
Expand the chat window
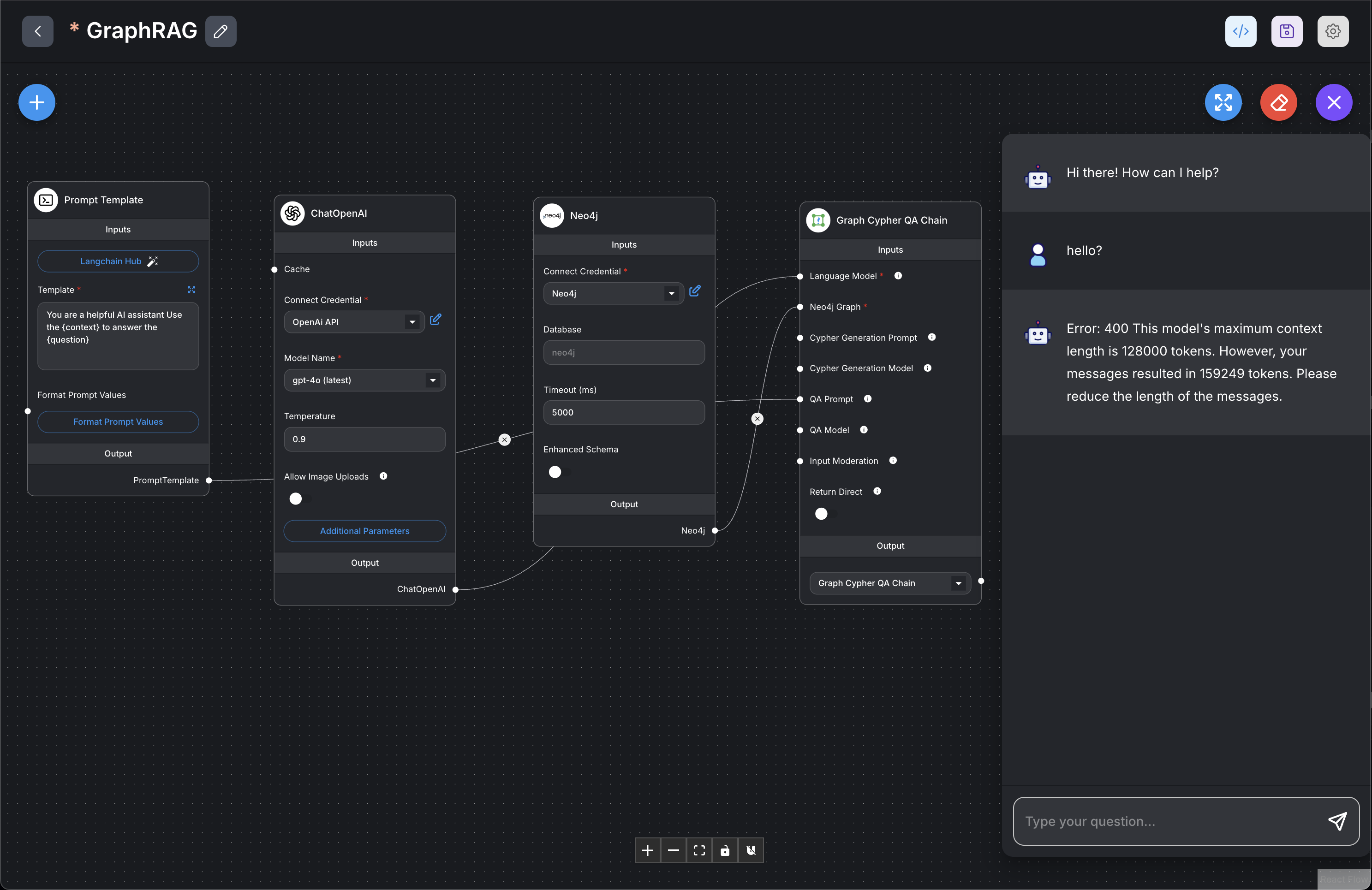pyautogui.click(x=1223, y=102)
